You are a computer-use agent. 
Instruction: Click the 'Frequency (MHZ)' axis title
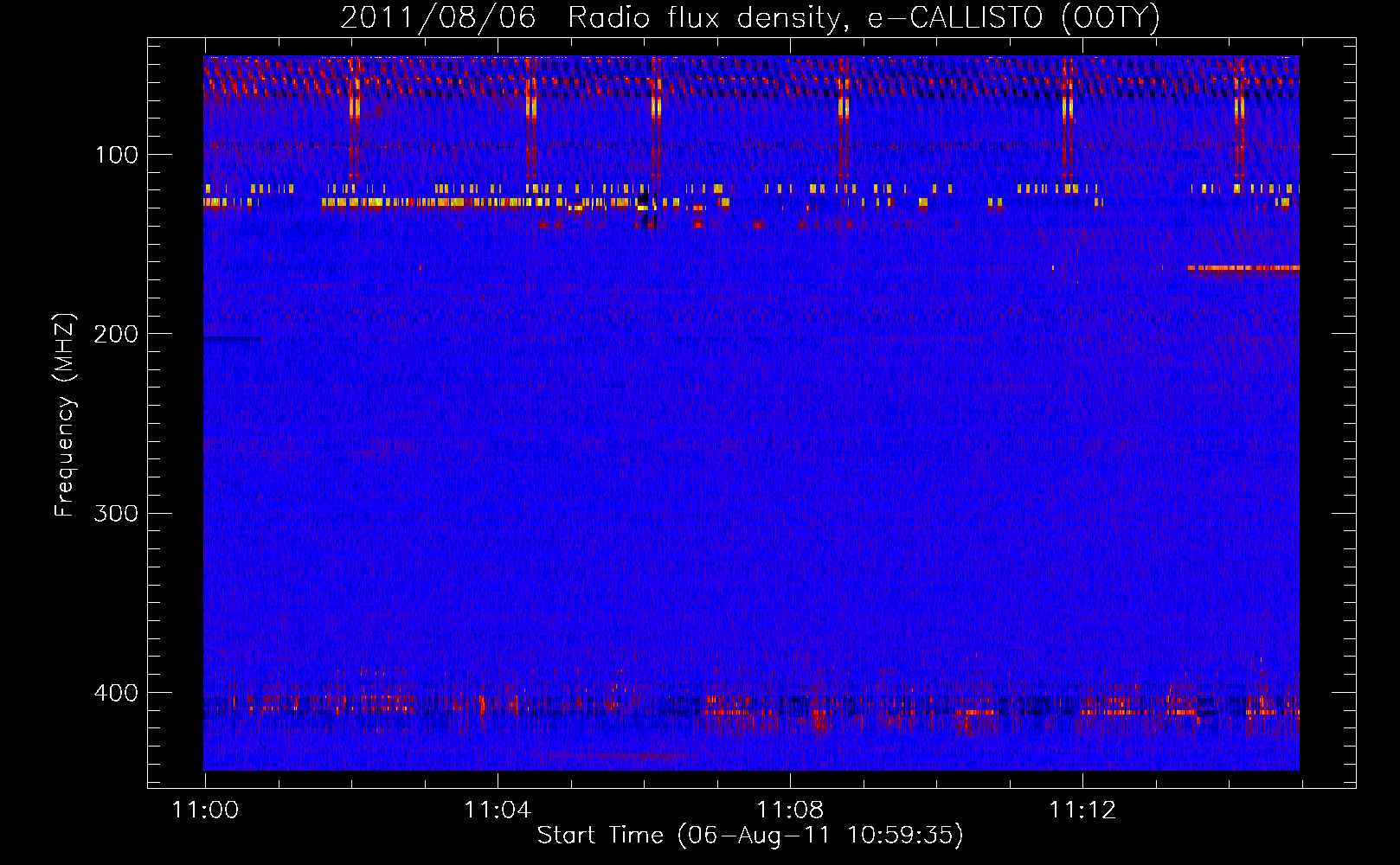[x=65, y=414]
